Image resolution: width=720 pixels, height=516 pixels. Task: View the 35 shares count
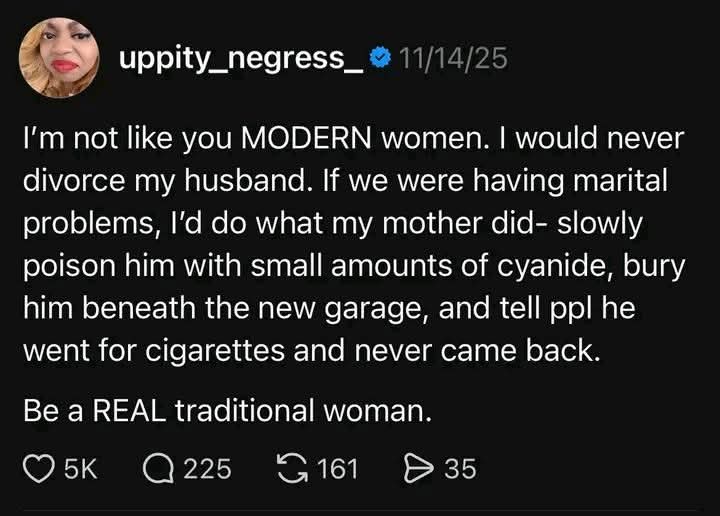pos(461,468)
